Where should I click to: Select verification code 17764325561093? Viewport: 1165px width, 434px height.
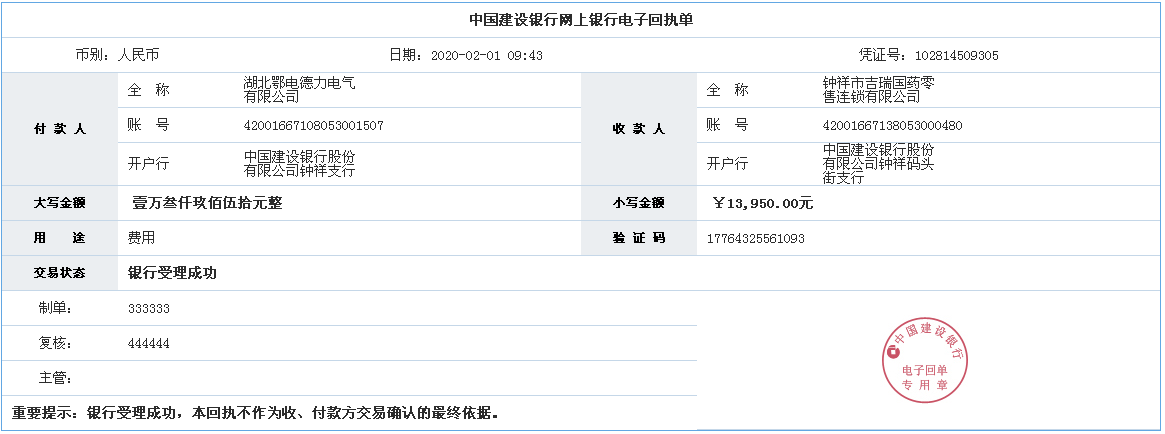coord(756,239)
